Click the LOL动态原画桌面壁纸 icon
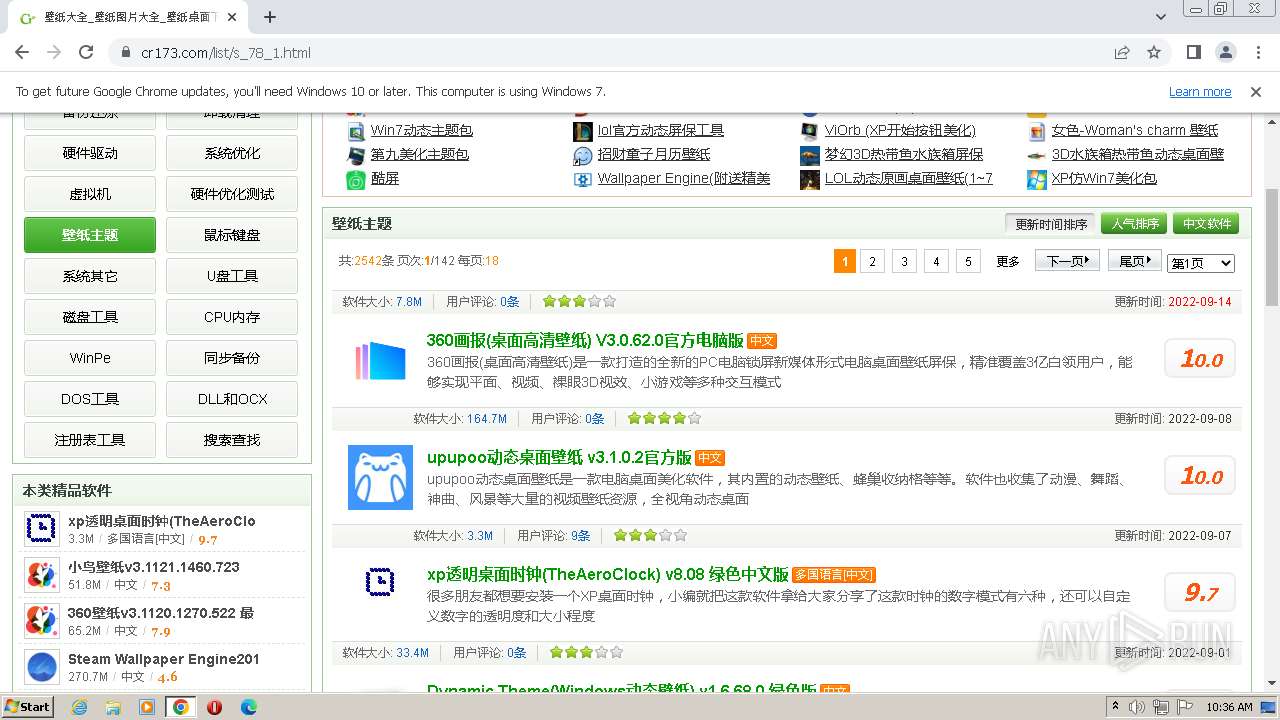The image size is (1280, 720). tap(810, 179)
